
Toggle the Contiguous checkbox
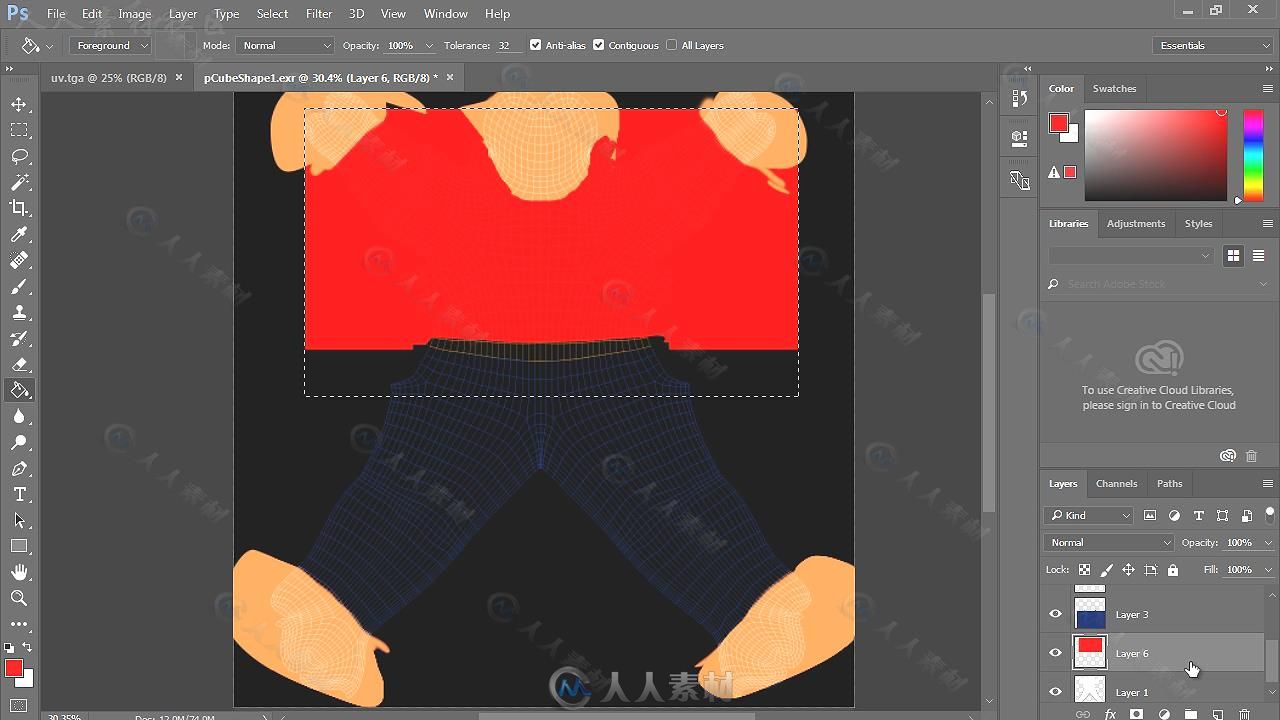pos(598,45)
